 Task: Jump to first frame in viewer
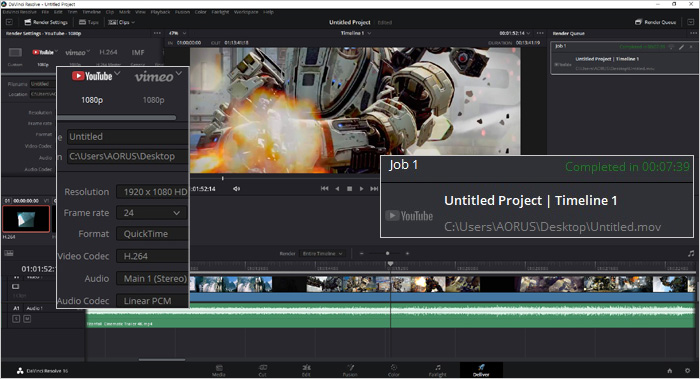325,189
